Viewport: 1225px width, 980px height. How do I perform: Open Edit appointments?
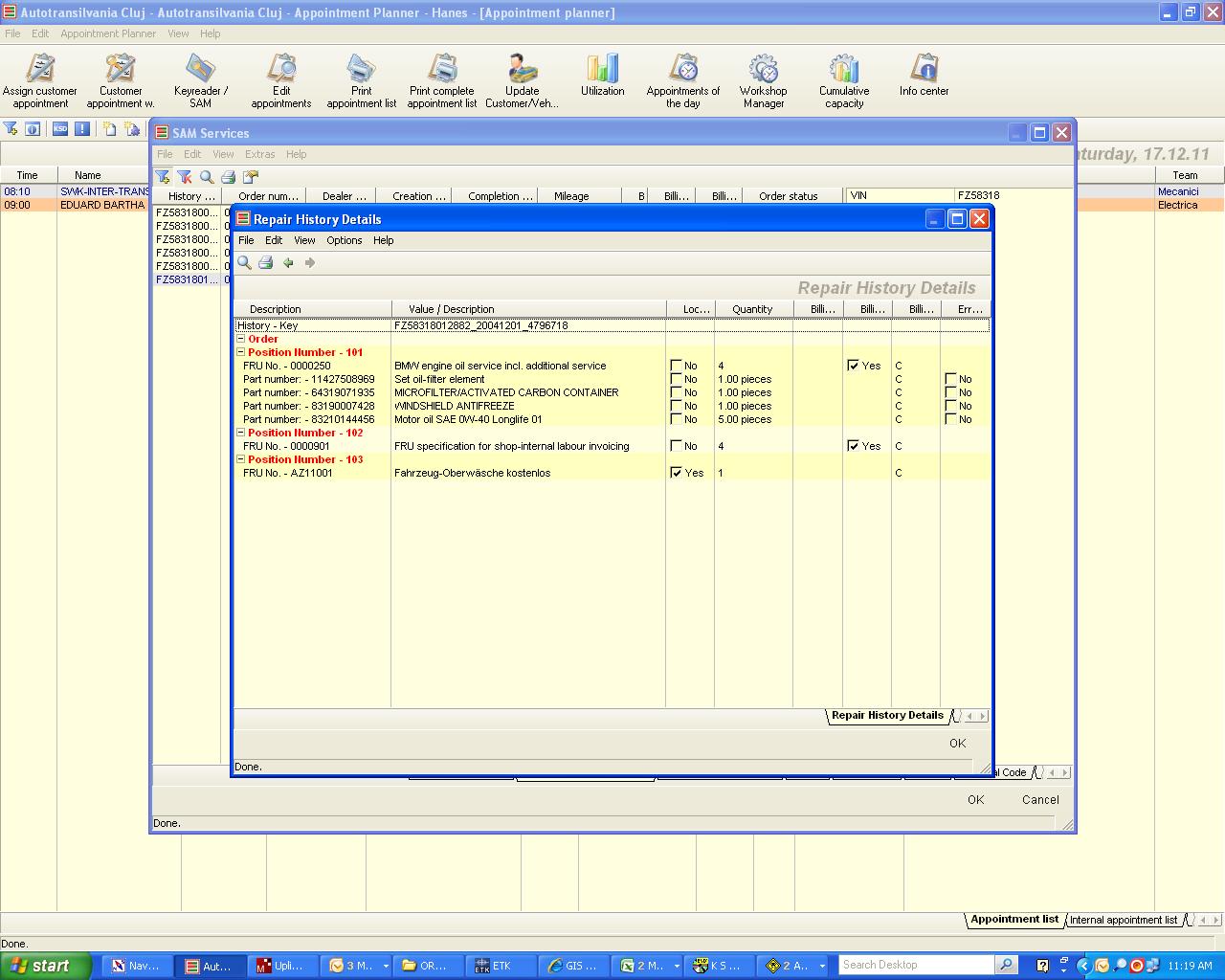pos(281,80)
